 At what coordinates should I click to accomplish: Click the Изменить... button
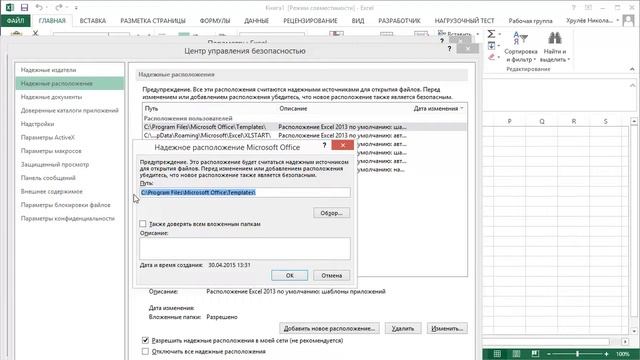pyautogui.click(x=447, y=328)
